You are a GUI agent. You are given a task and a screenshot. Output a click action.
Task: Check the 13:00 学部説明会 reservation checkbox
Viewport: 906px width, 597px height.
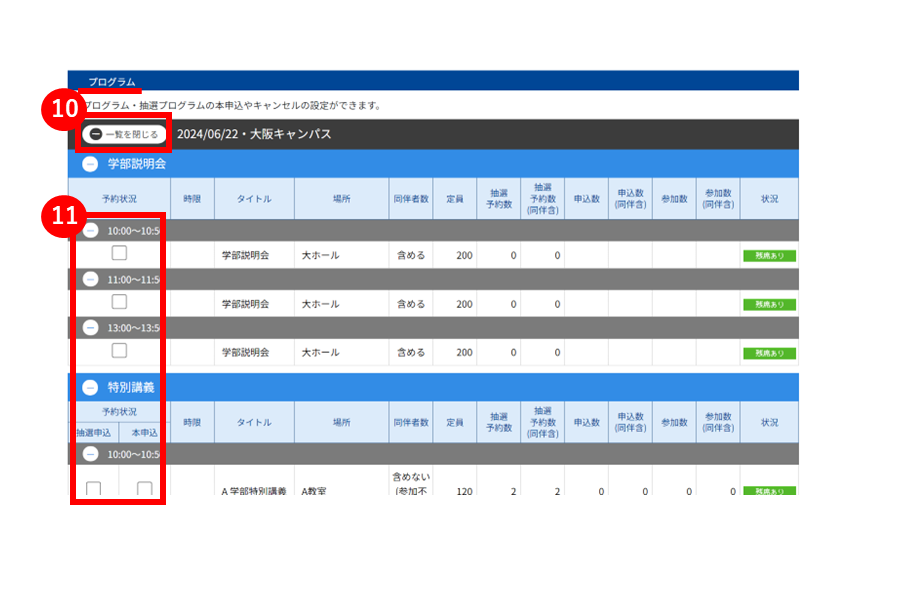(119, 350)
